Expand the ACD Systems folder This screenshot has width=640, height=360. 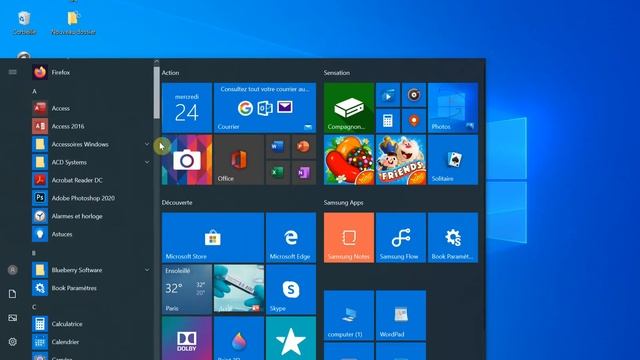tap(91, 162)
